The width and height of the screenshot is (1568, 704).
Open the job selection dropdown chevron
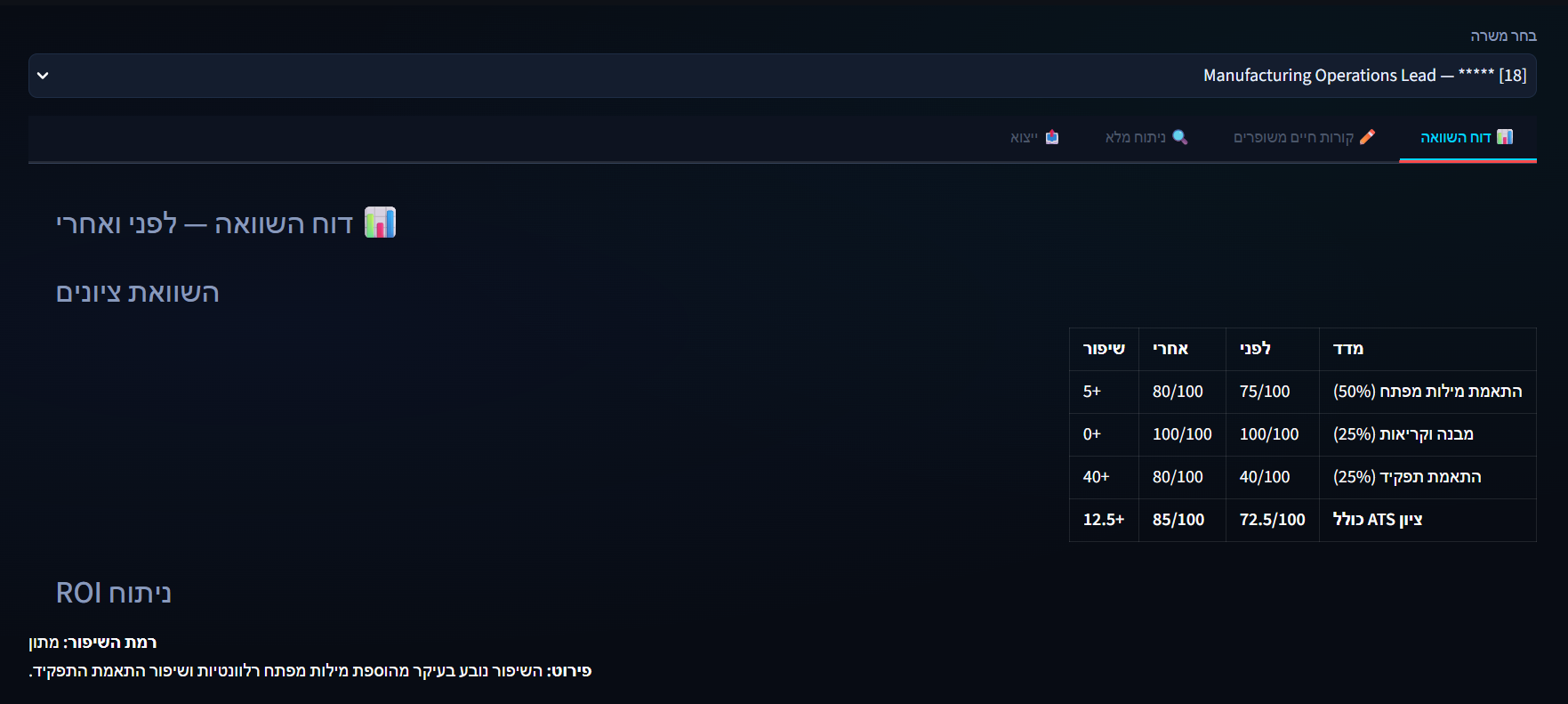coord(43,76)
